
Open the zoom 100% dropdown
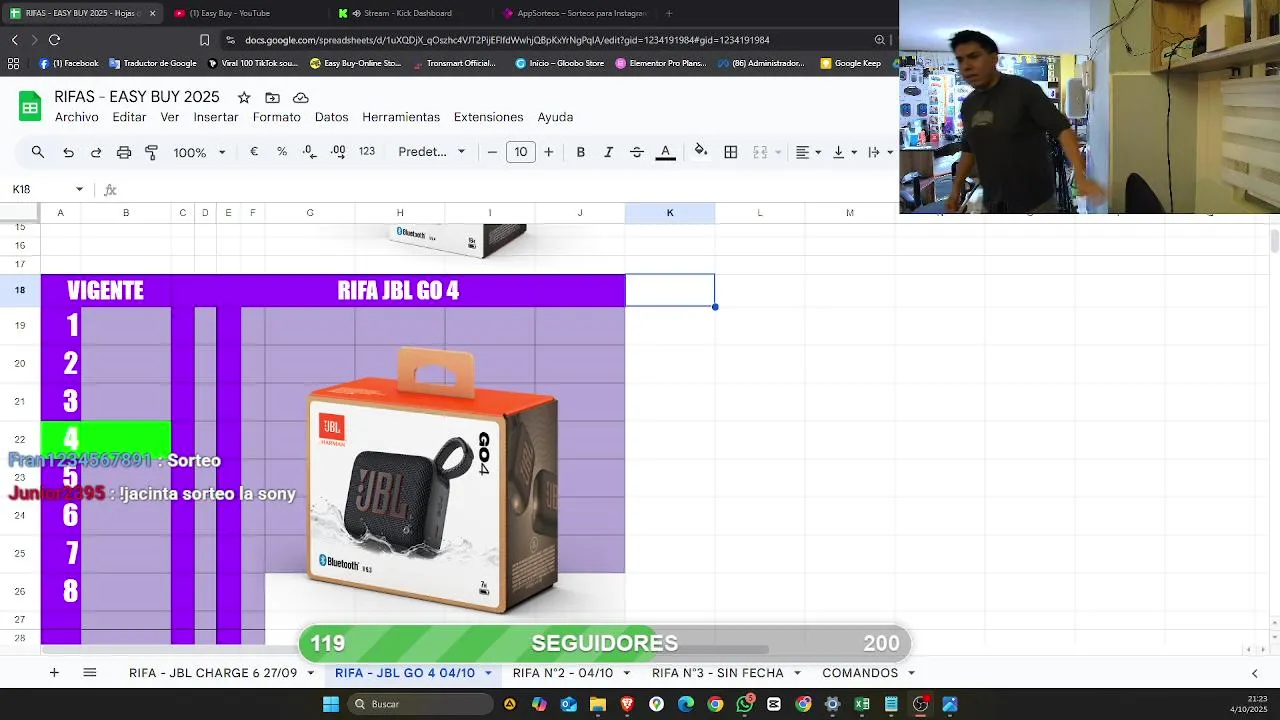coord(199,152)
